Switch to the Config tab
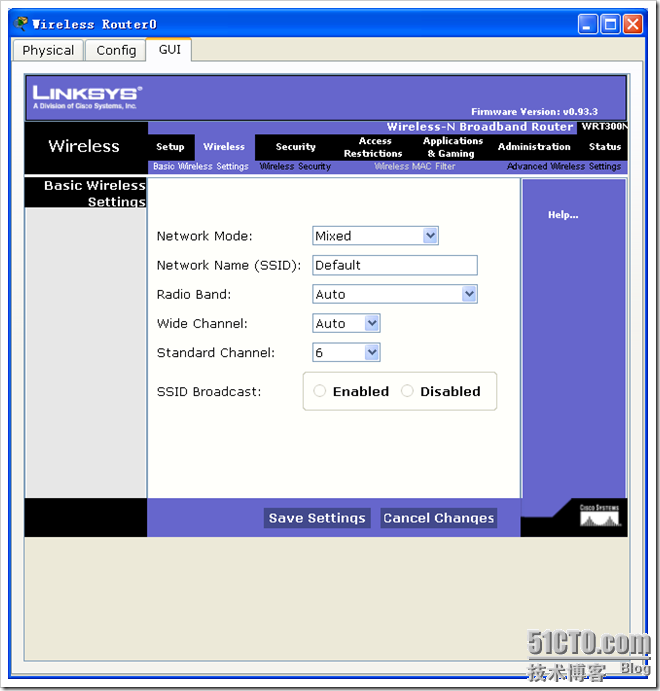This screenshot has width=660, height=691. click(x=116, y=50)
